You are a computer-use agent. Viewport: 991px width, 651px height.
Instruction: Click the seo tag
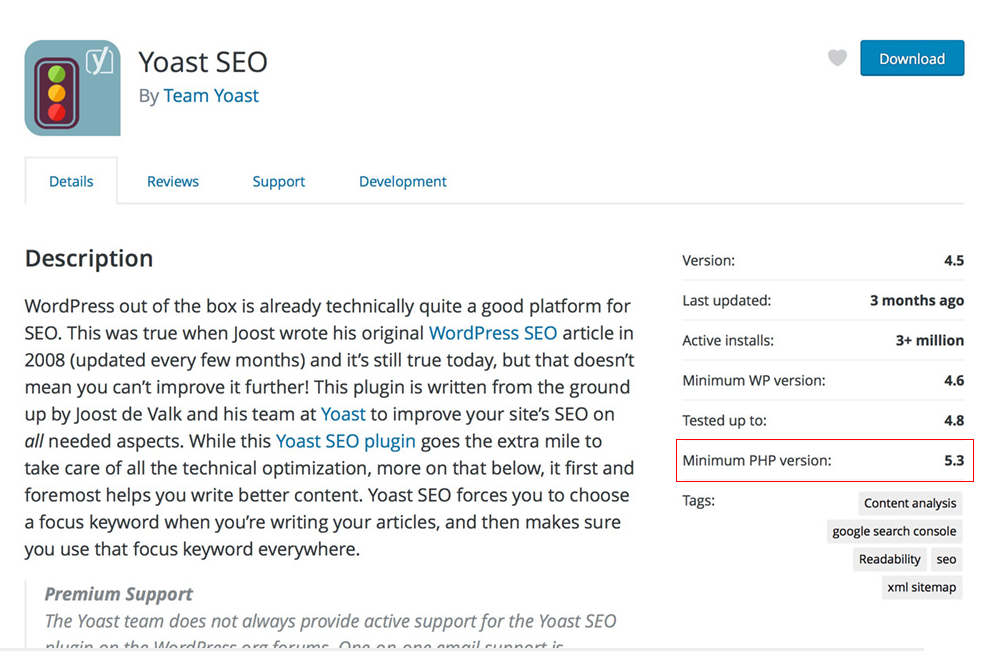click(946, 560)
